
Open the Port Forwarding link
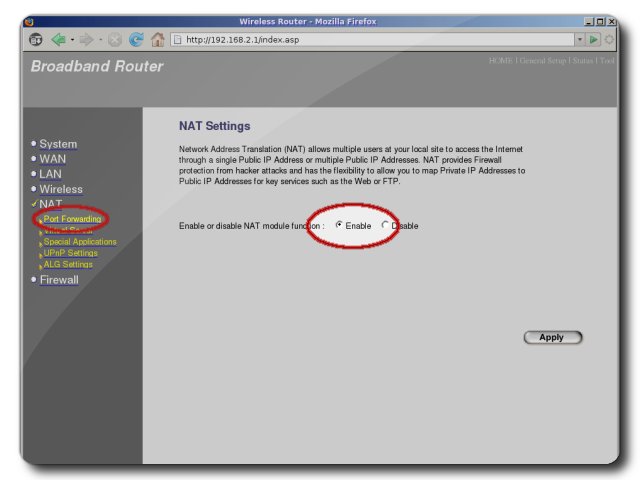72,219
